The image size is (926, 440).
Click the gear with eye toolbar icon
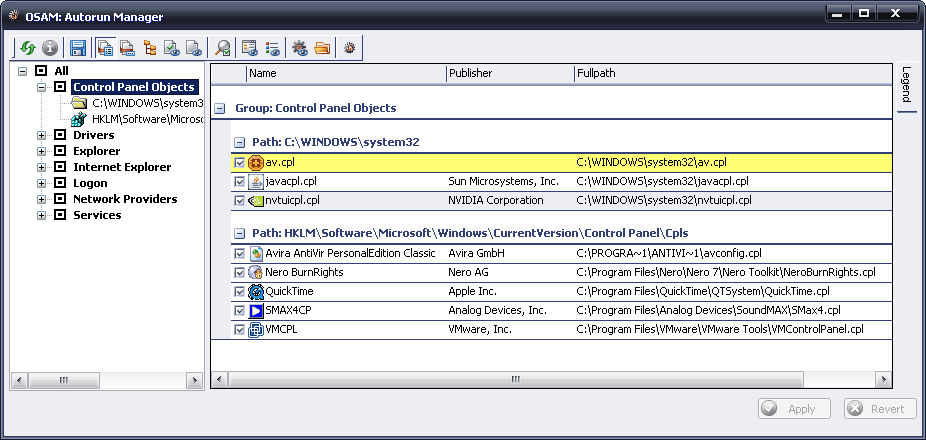tap(300, 47)
